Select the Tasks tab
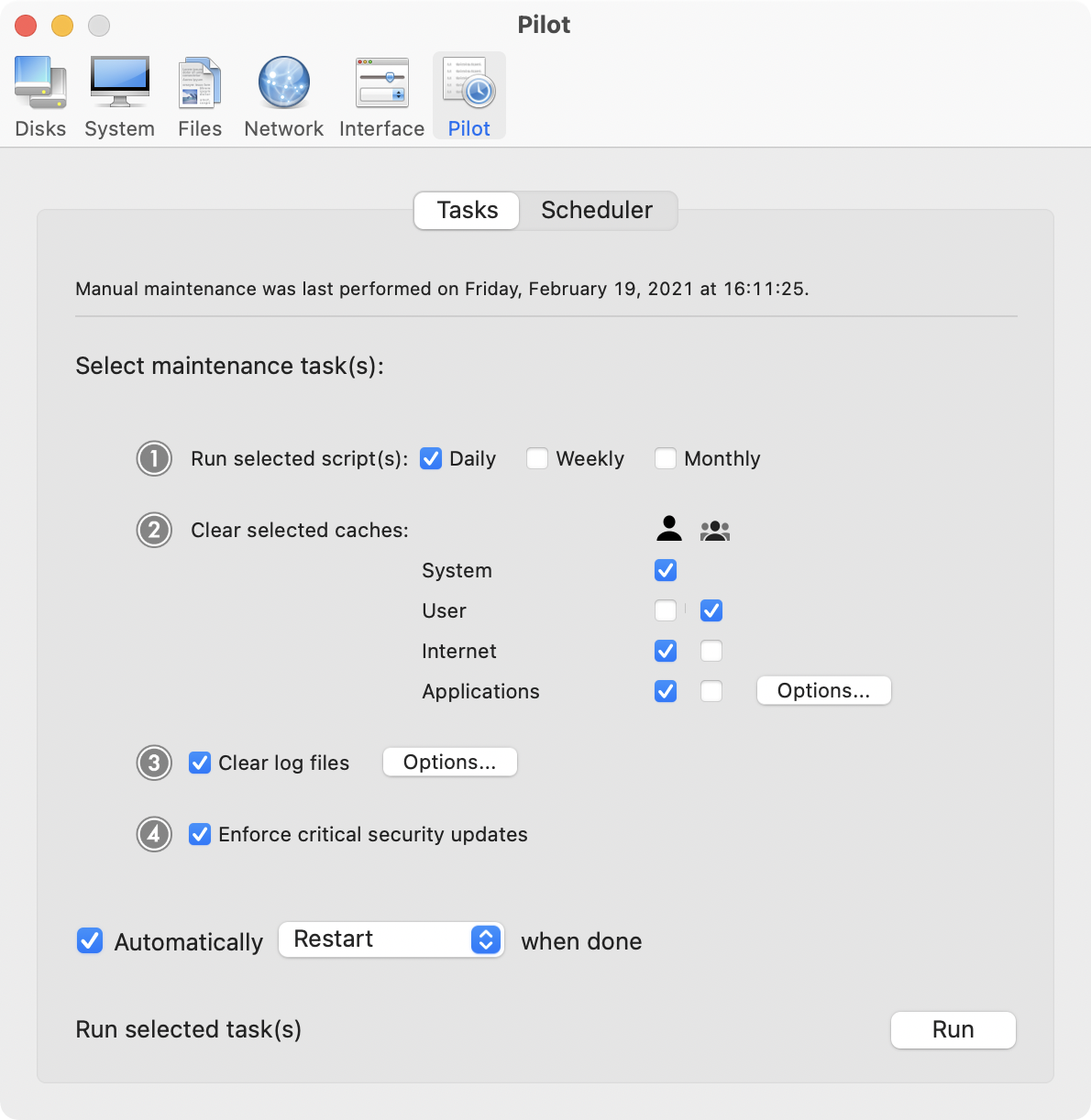 (x=468, y=210)
